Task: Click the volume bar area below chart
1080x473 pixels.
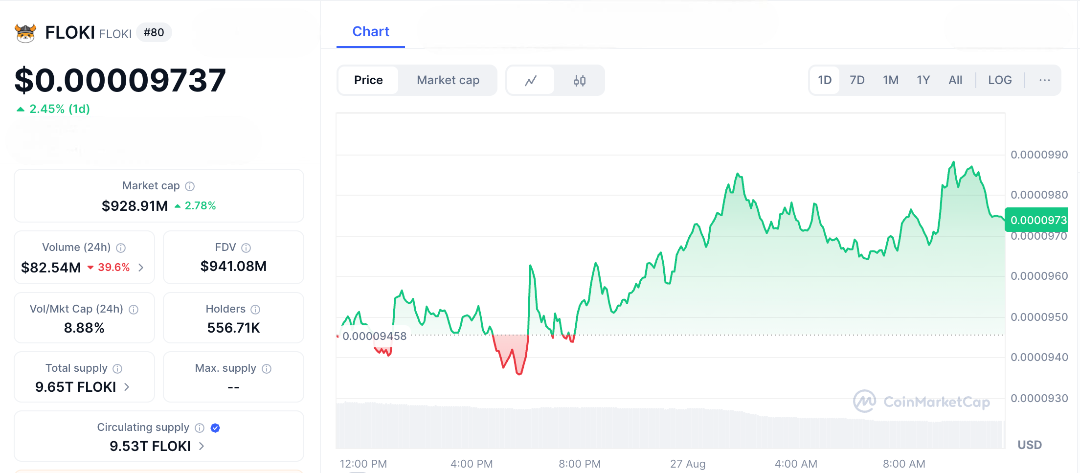Action: [670, 425]
